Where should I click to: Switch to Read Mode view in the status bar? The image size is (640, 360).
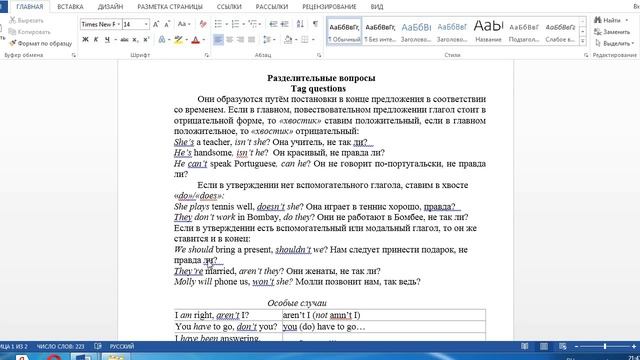coord(524,347)
